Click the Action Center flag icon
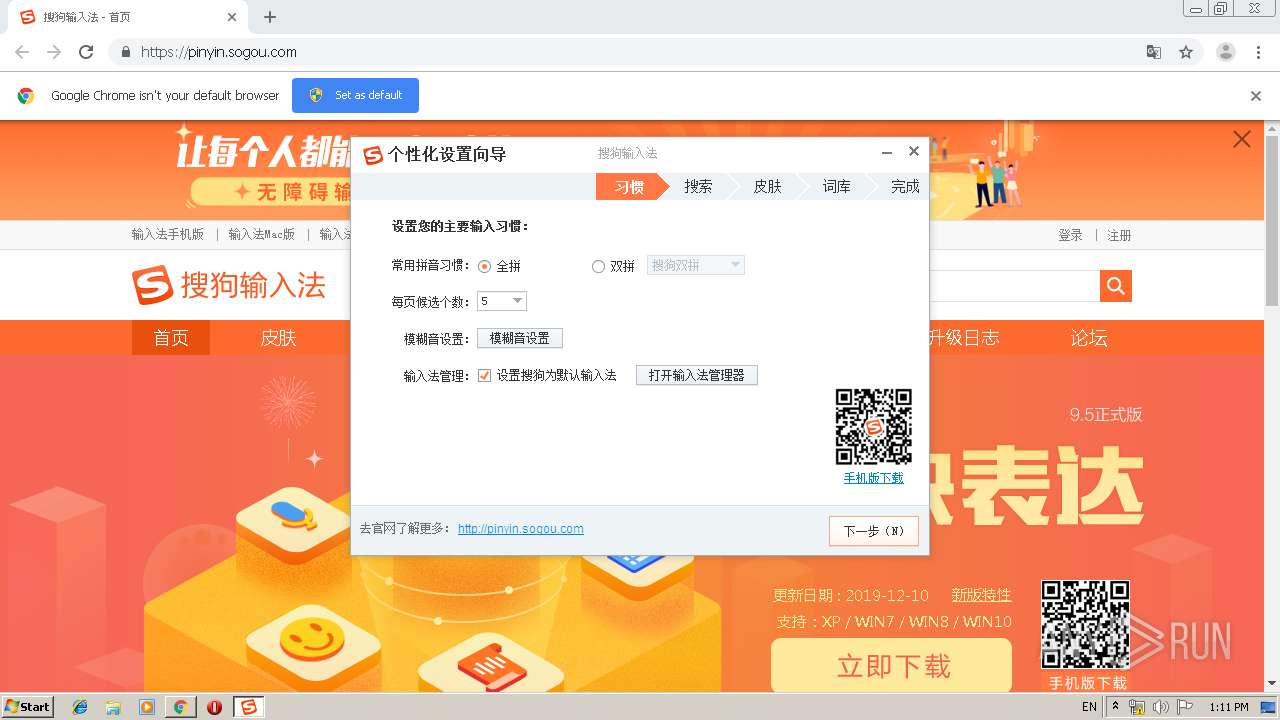1280x720 pixels. pyautogui.click(x=1185, y=707)
